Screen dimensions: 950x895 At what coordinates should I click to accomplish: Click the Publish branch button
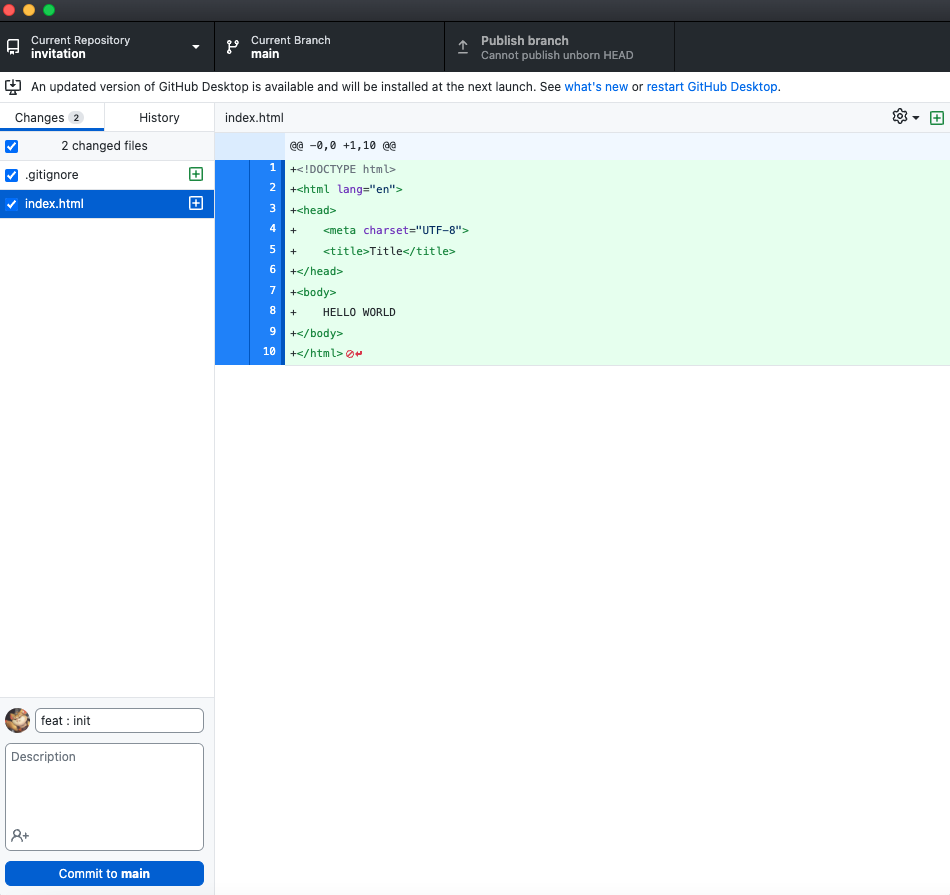tap(560, 47)
